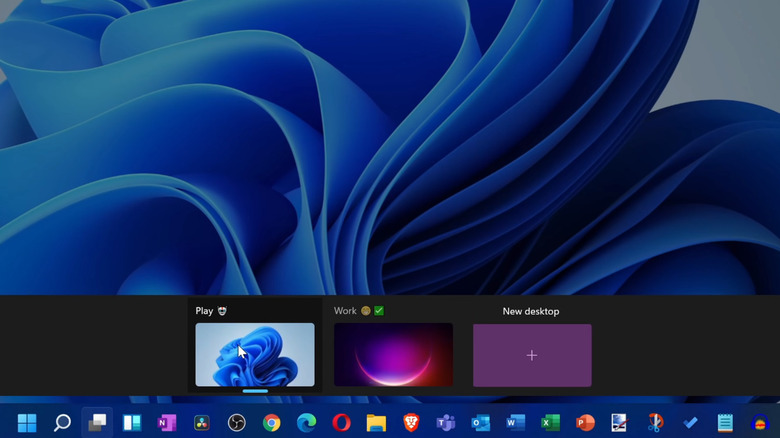Open the Widgets panel icon
This screenshot has height=438, width=780.
[x=132, y=423]
